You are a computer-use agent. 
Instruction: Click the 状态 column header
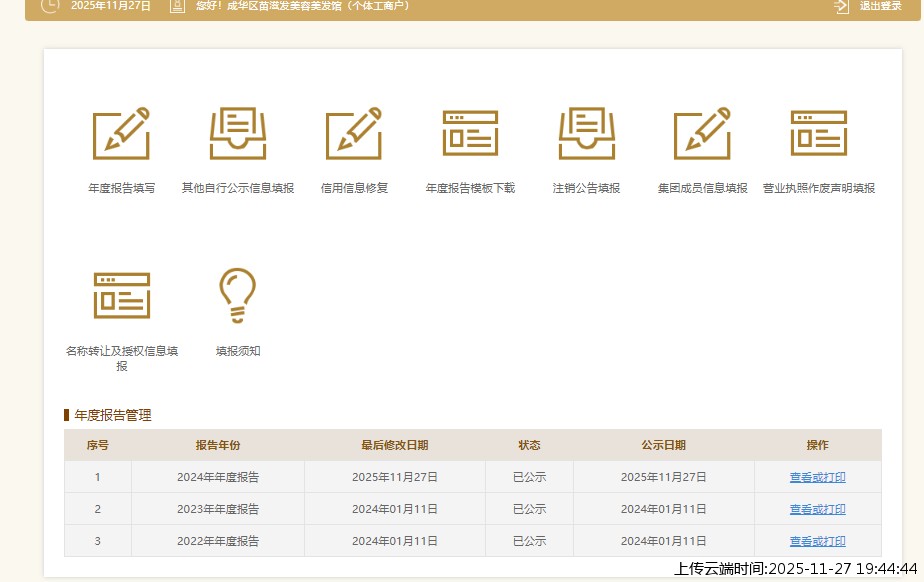(x=530, y=445)
